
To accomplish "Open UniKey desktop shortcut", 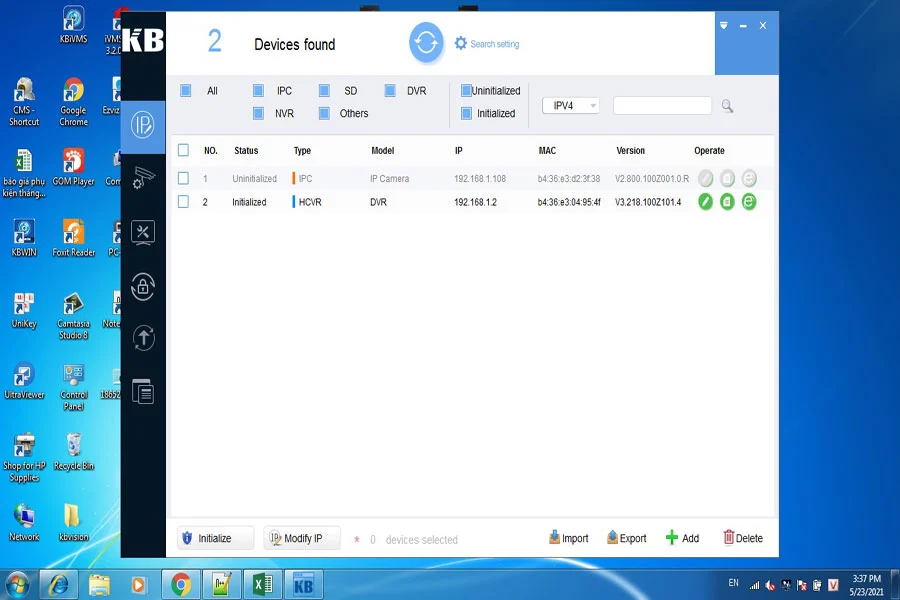I will click(24, 310).
